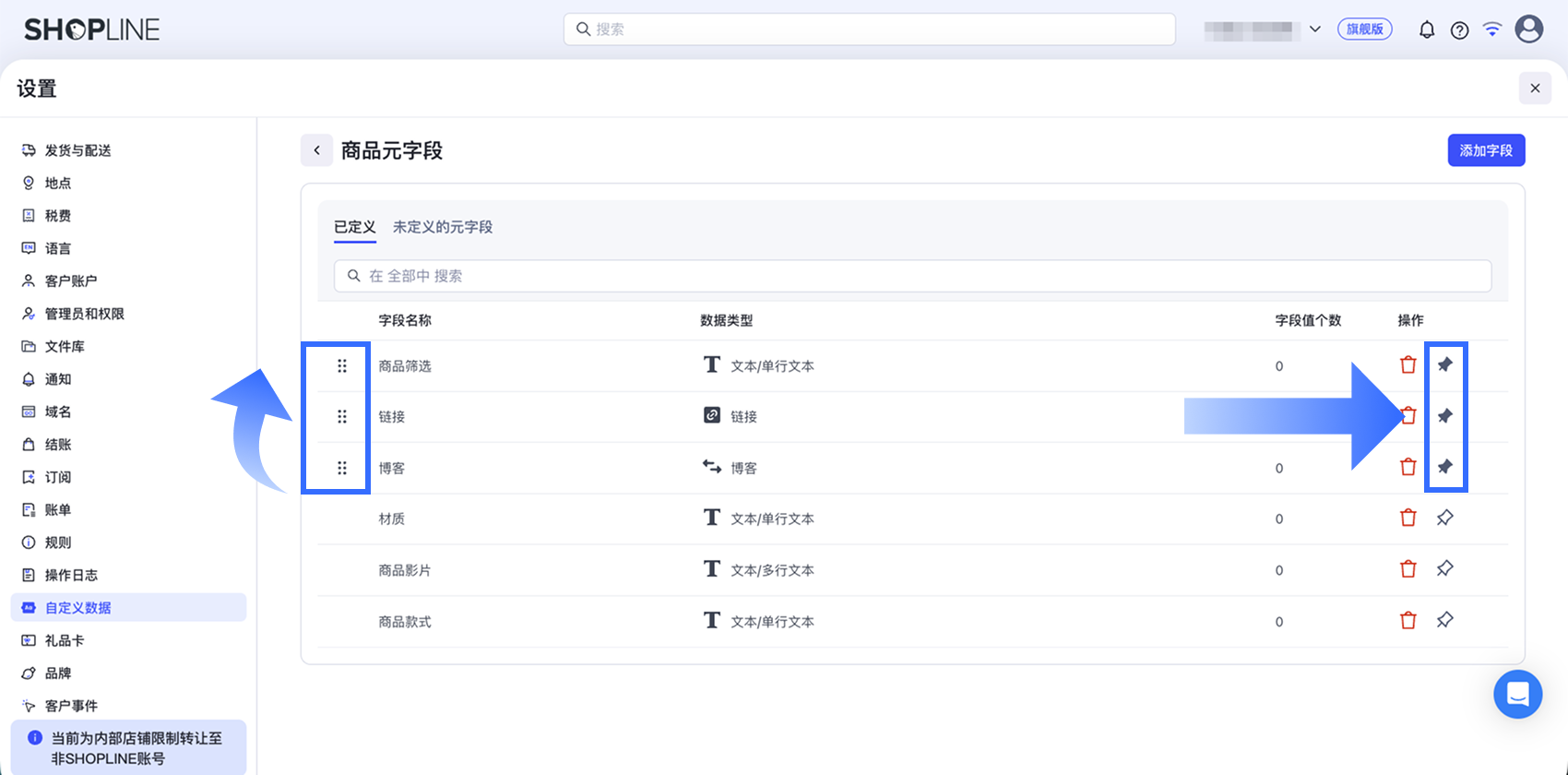Delete the 商品影片 field
This screenshot has height=775, width=1568.
[x=1408, y=569]
